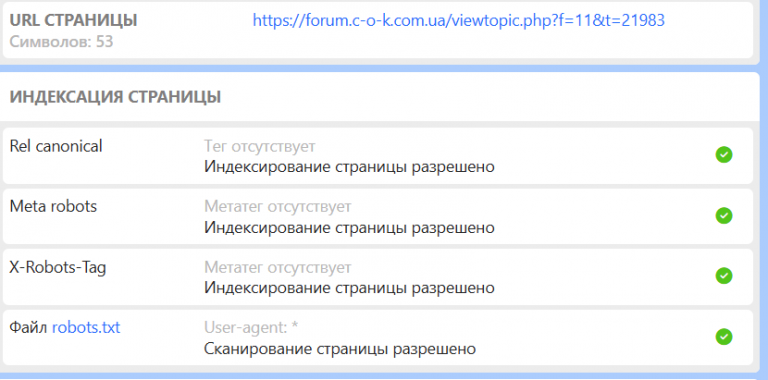Click the green check icon in robots.txt row
This screenshot has height=380, width=768.
click(x=723, y=336)
